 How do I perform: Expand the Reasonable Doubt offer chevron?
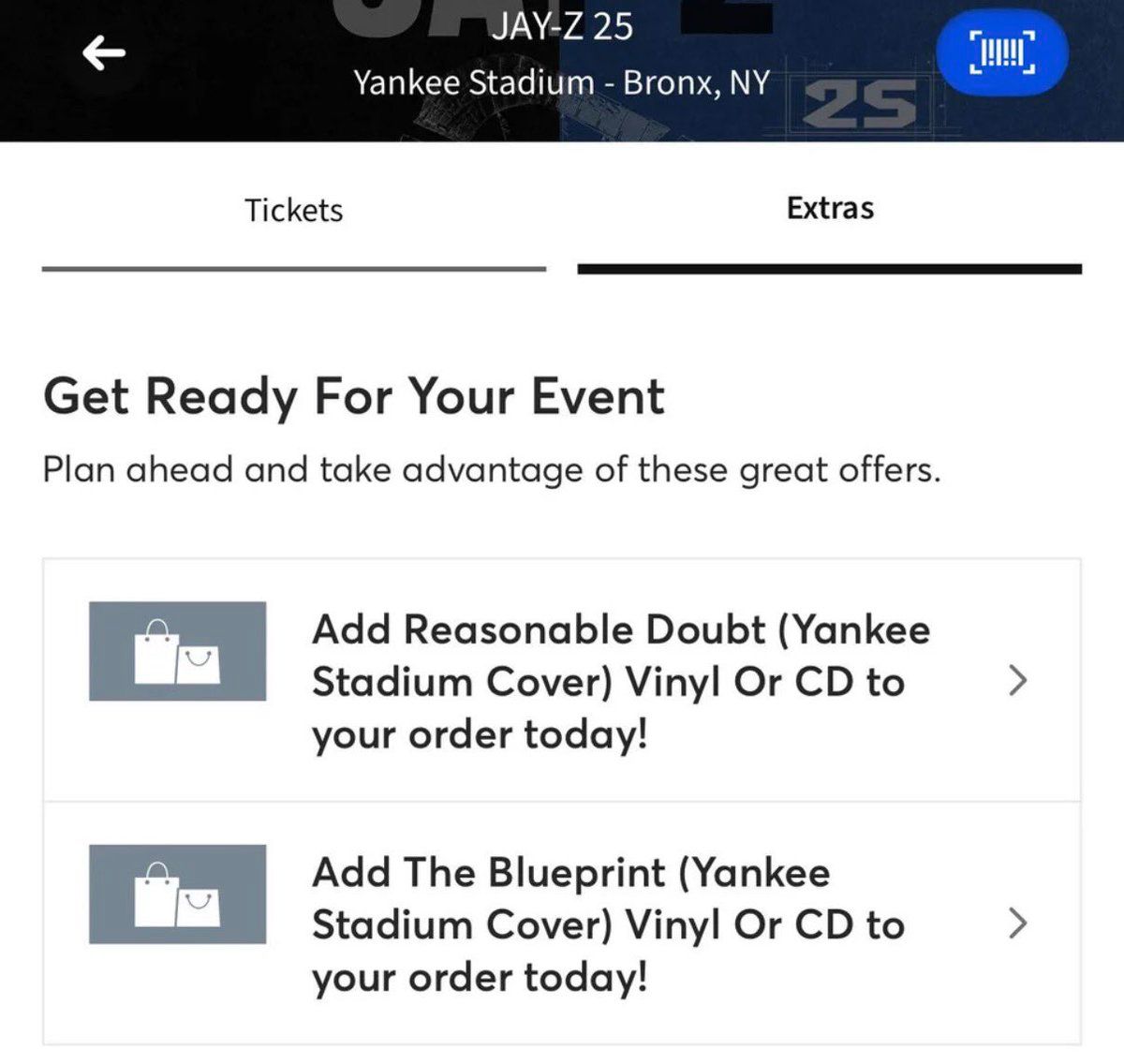[x=1017, y=680]
